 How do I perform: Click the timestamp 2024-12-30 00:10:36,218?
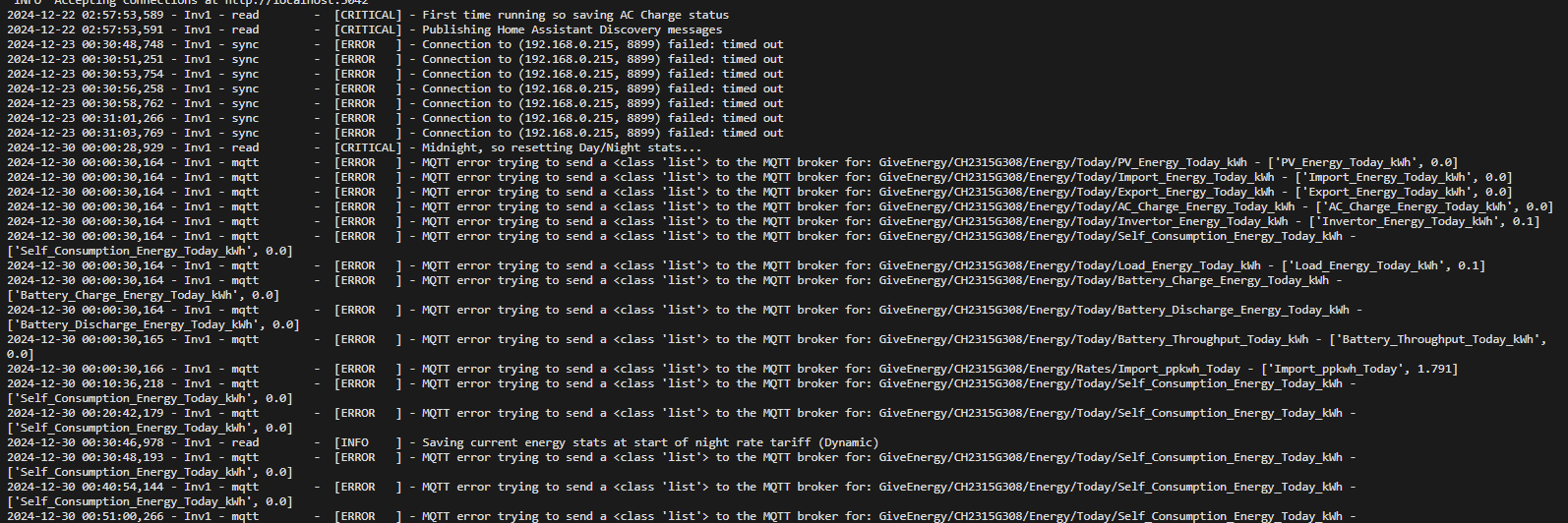(x=86, y=383)
